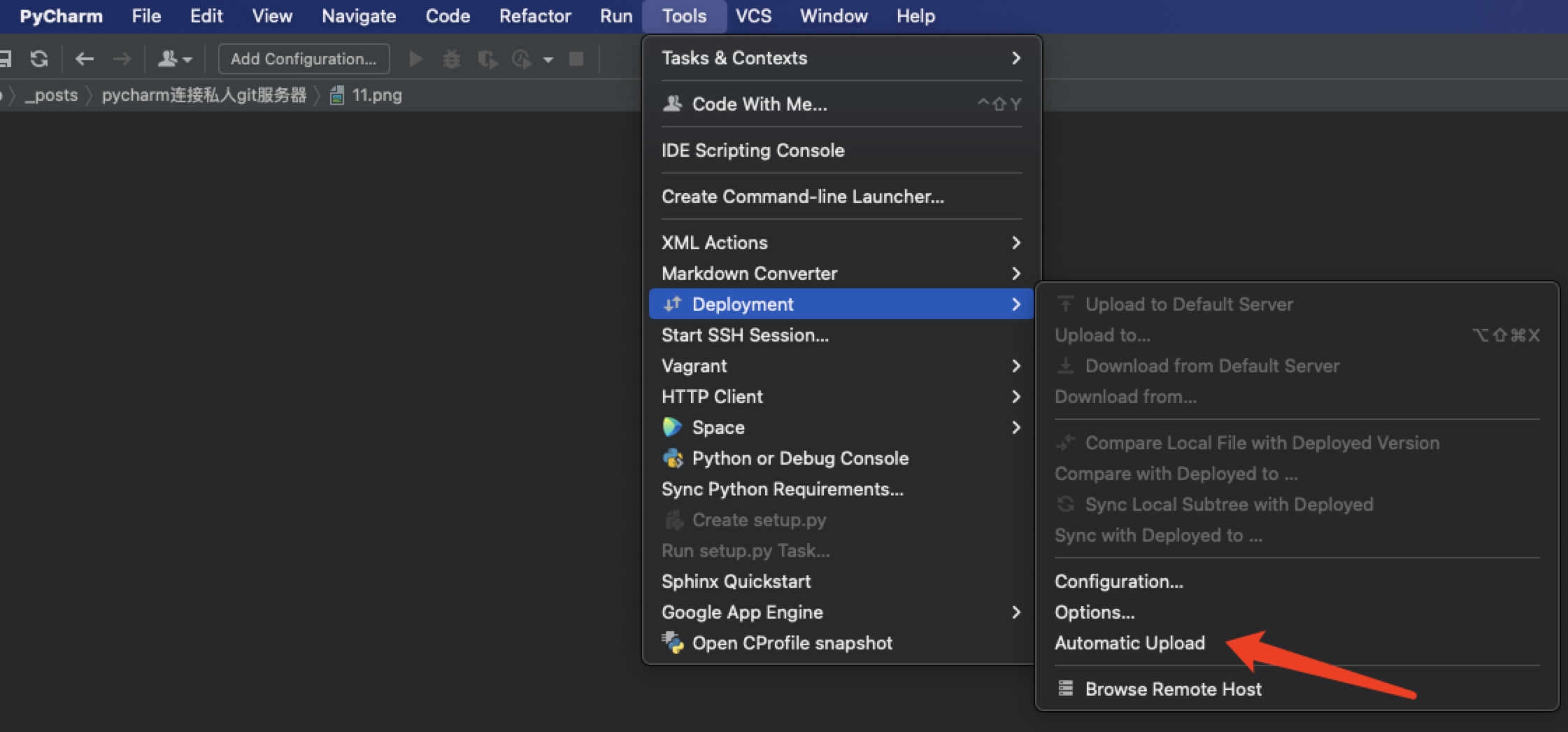Expand the Space submenu
Screen dimensions: 1568x732
(841, 428)
